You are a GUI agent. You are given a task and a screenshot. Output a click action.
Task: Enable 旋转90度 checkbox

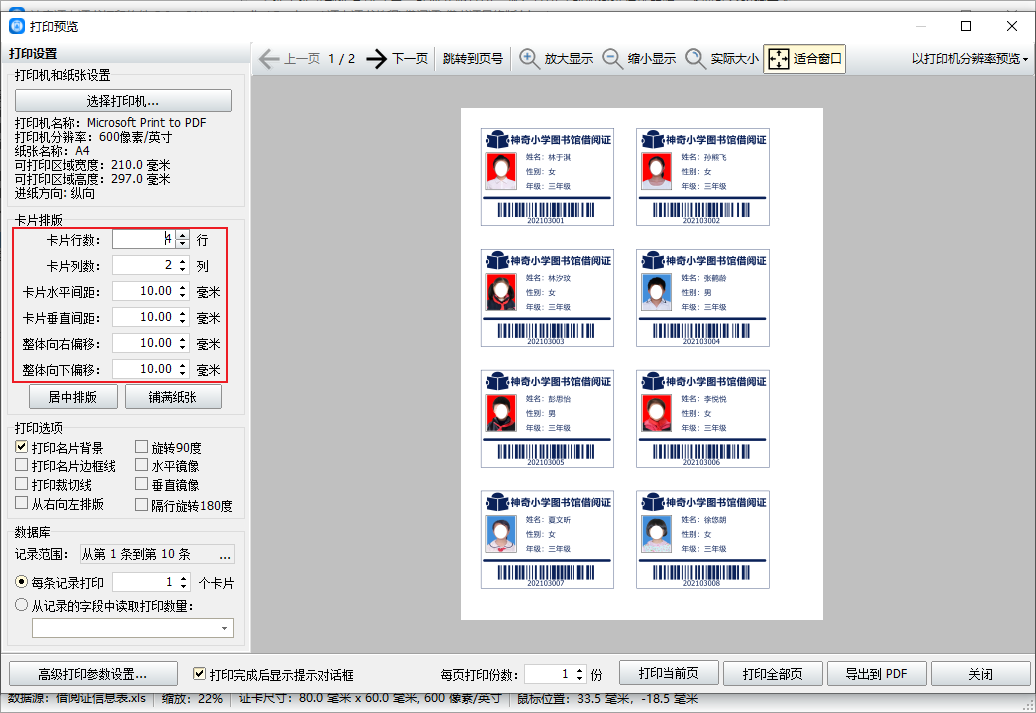[141, 447]
